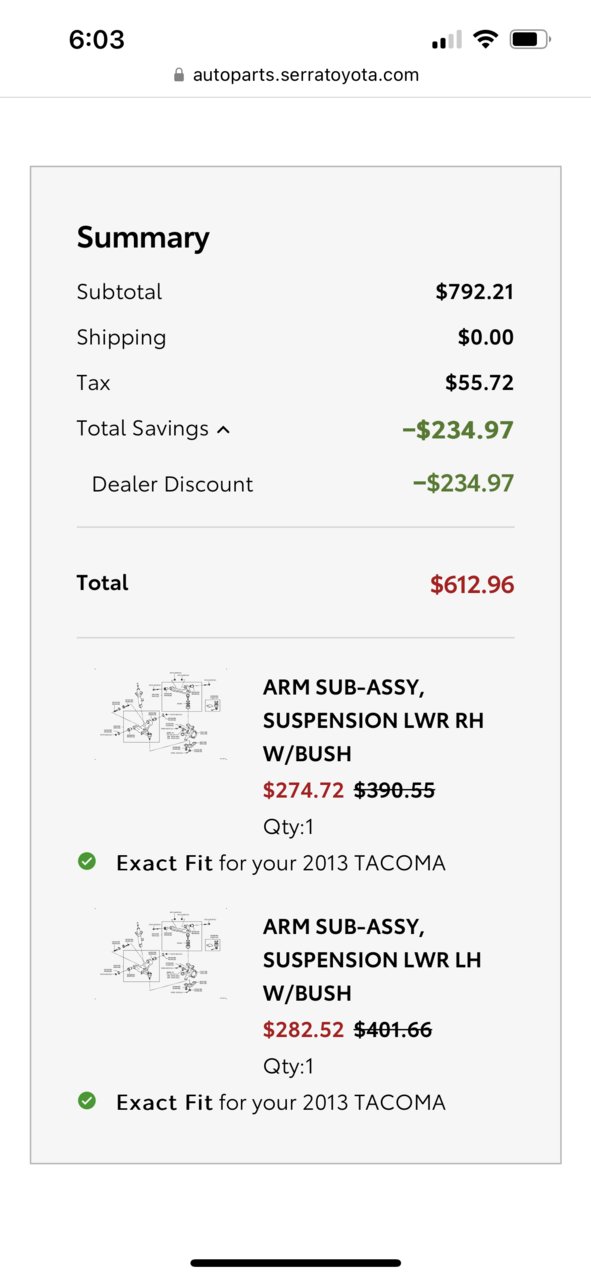This screenshot has width=591, height=1279.
Task: Tap the autoparts.serratoyota.com address bar
Action: tap(296, 75)
